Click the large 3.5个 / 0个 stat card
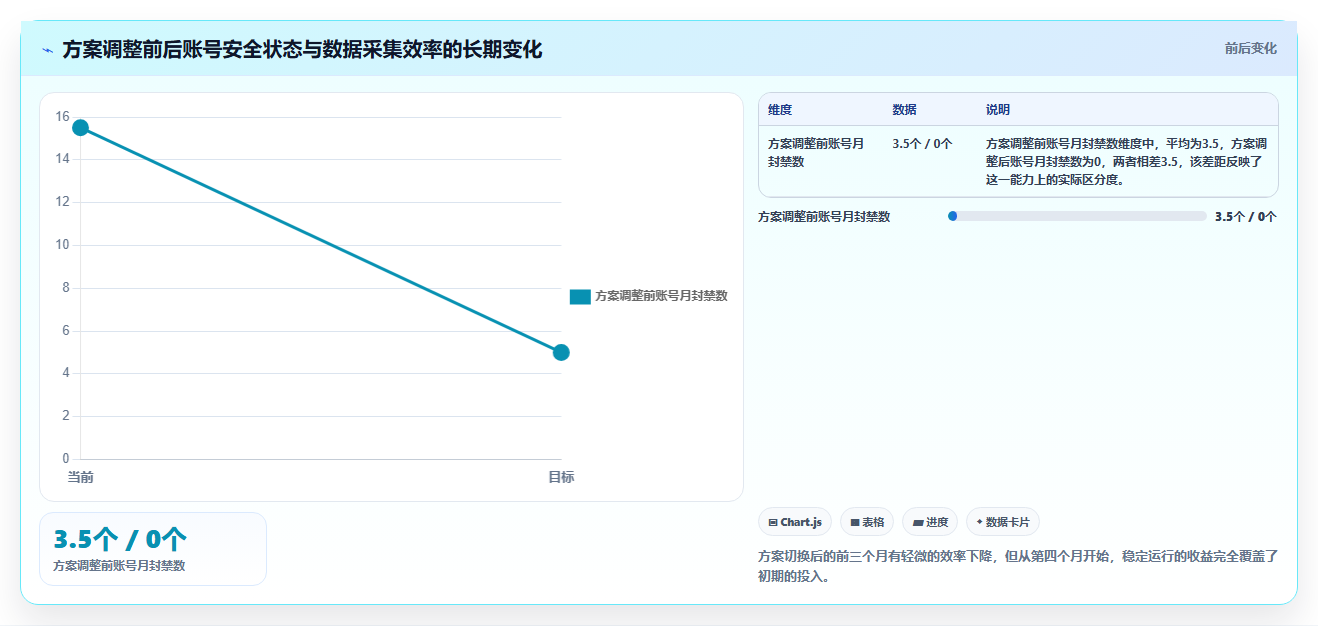 click(x=153, y=549)
